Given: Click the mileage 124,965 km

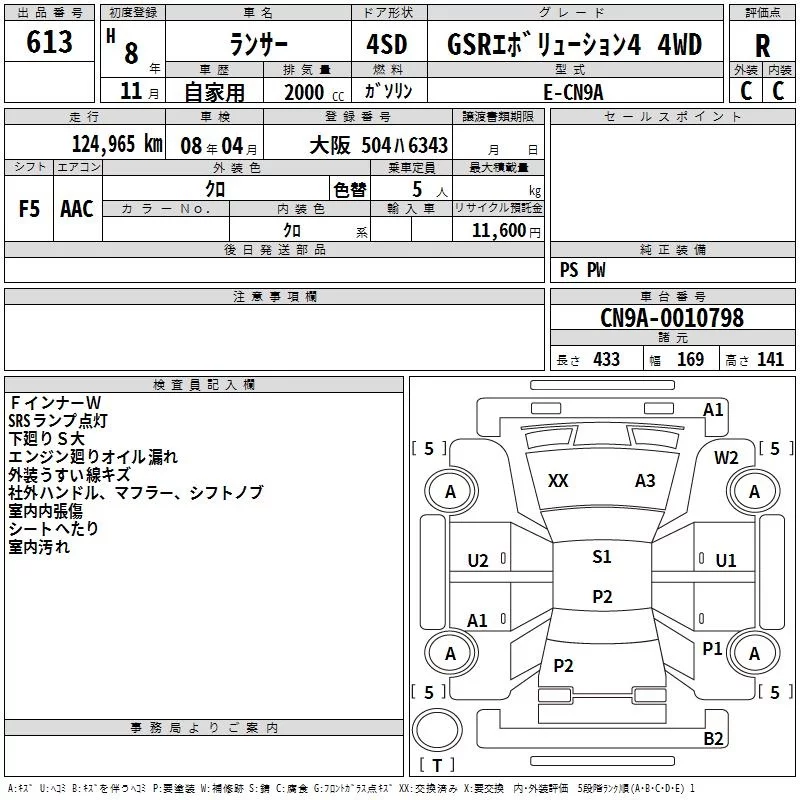Looking at the screenshot, I should click(x=117, y=144).
